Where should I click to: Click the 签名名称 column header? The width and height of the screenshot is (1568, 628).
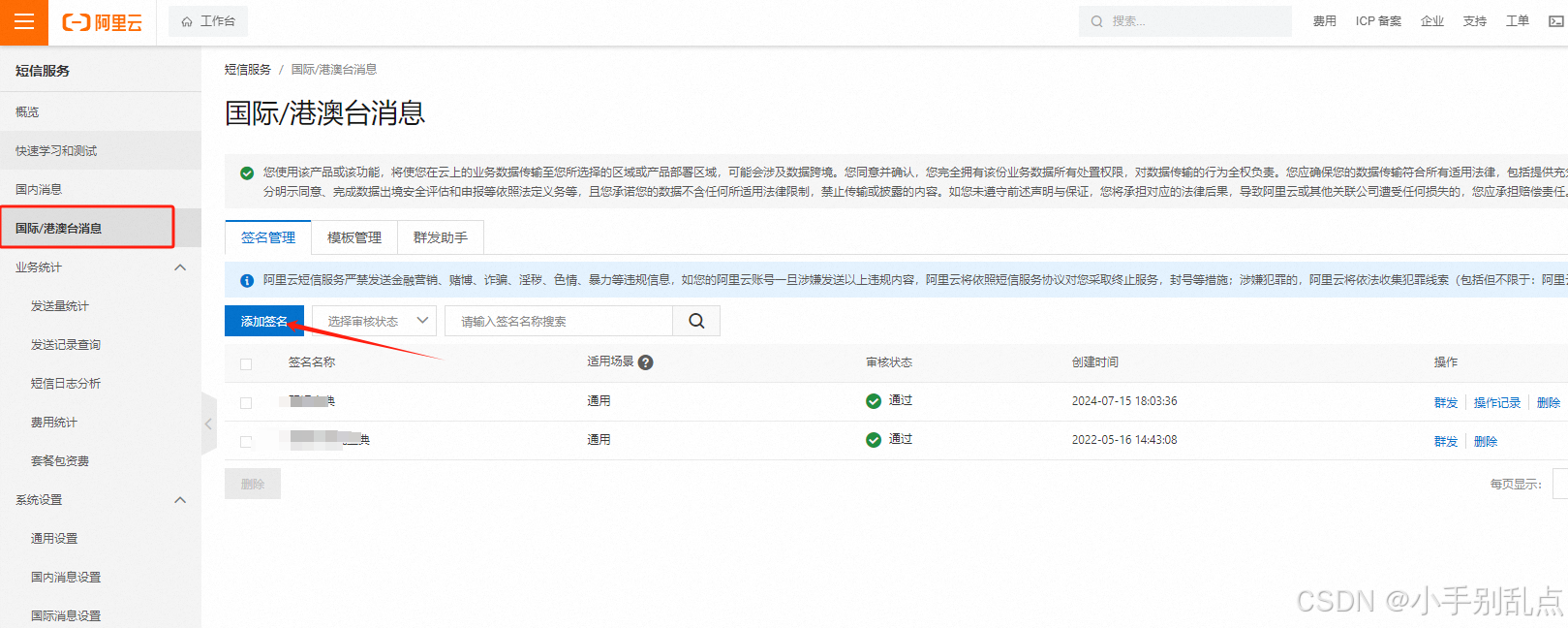coord(312,362)
